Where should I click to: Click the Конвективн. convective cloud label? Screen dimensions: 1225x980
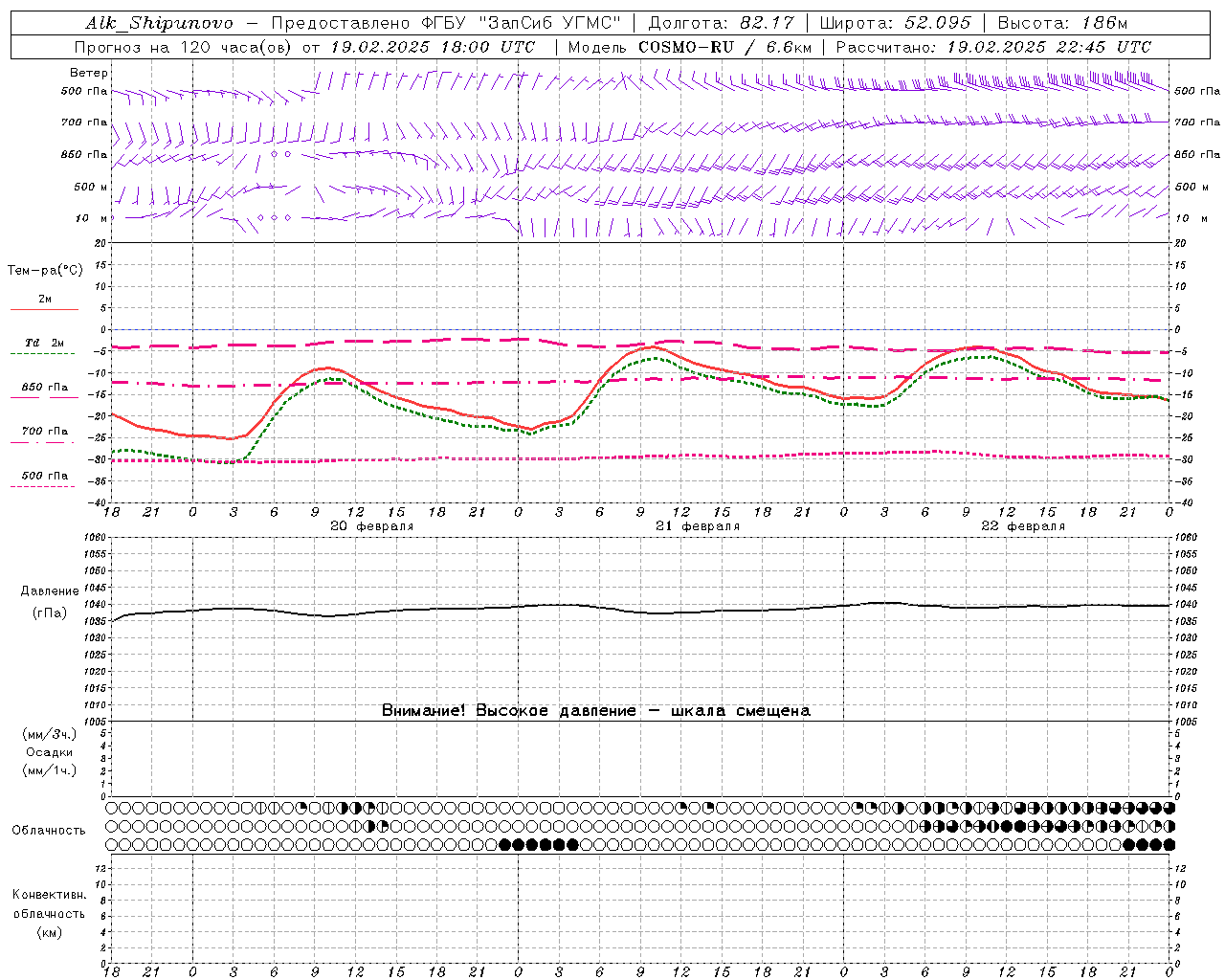pos(50,895)
